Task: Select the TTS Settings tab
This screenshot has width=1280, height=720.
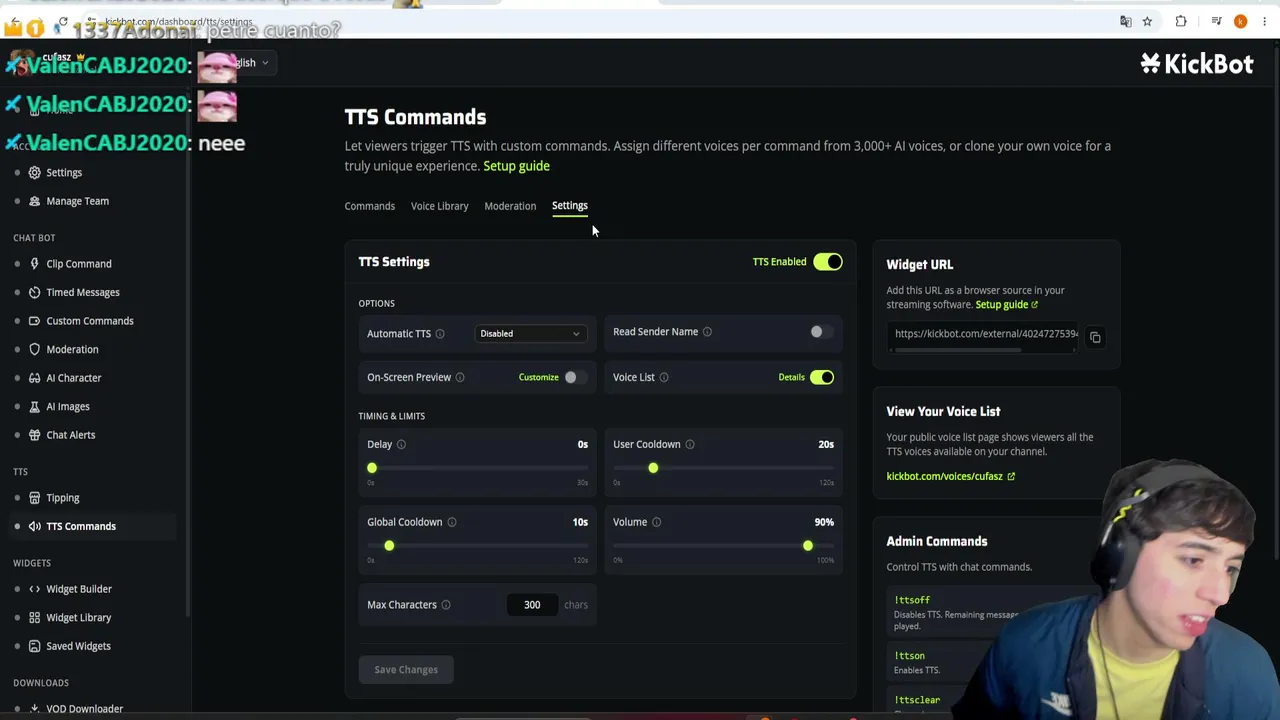Action: click(x=570, y=206)
